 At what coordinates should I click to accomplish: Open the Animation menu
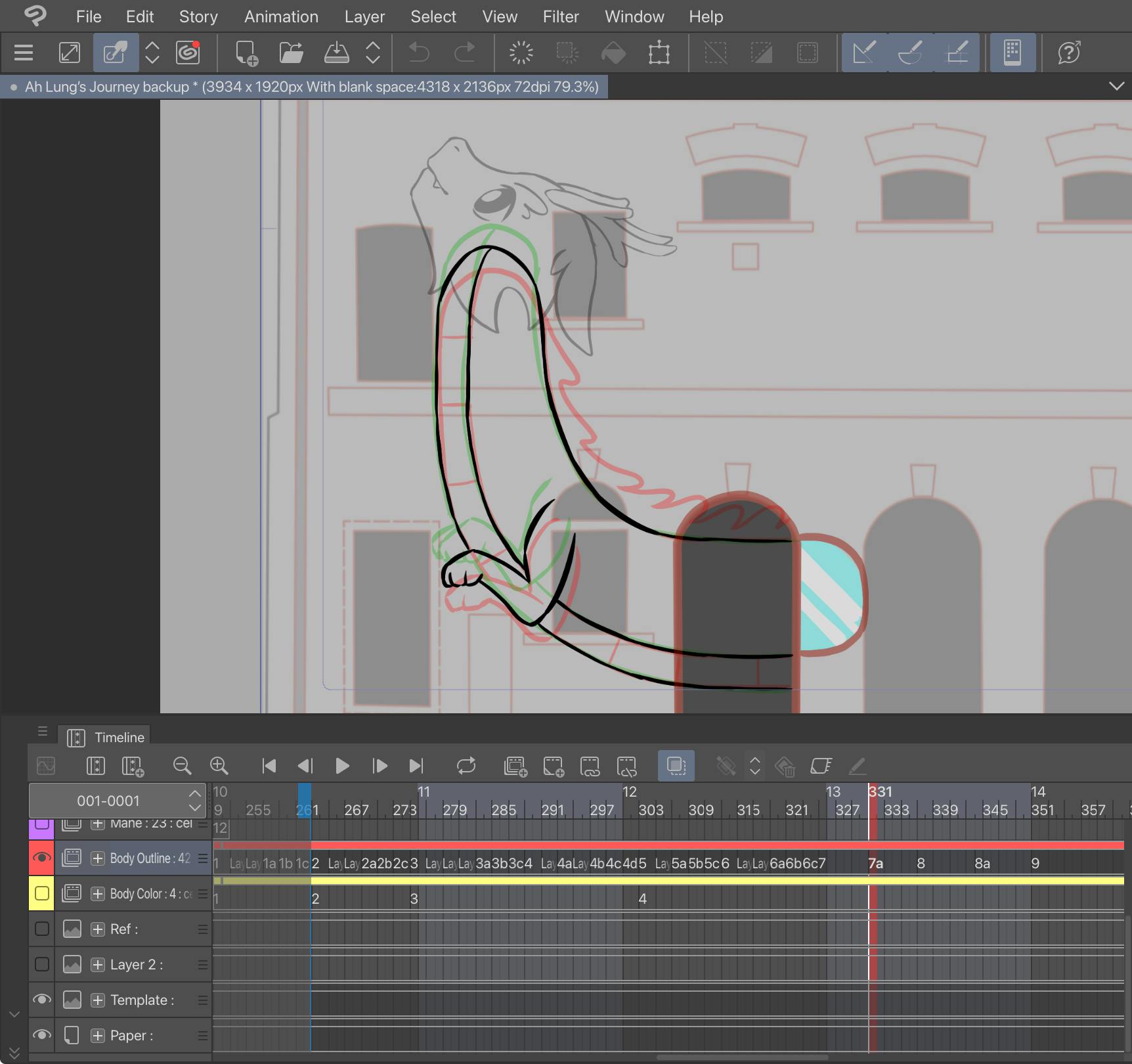coord(281,16)
